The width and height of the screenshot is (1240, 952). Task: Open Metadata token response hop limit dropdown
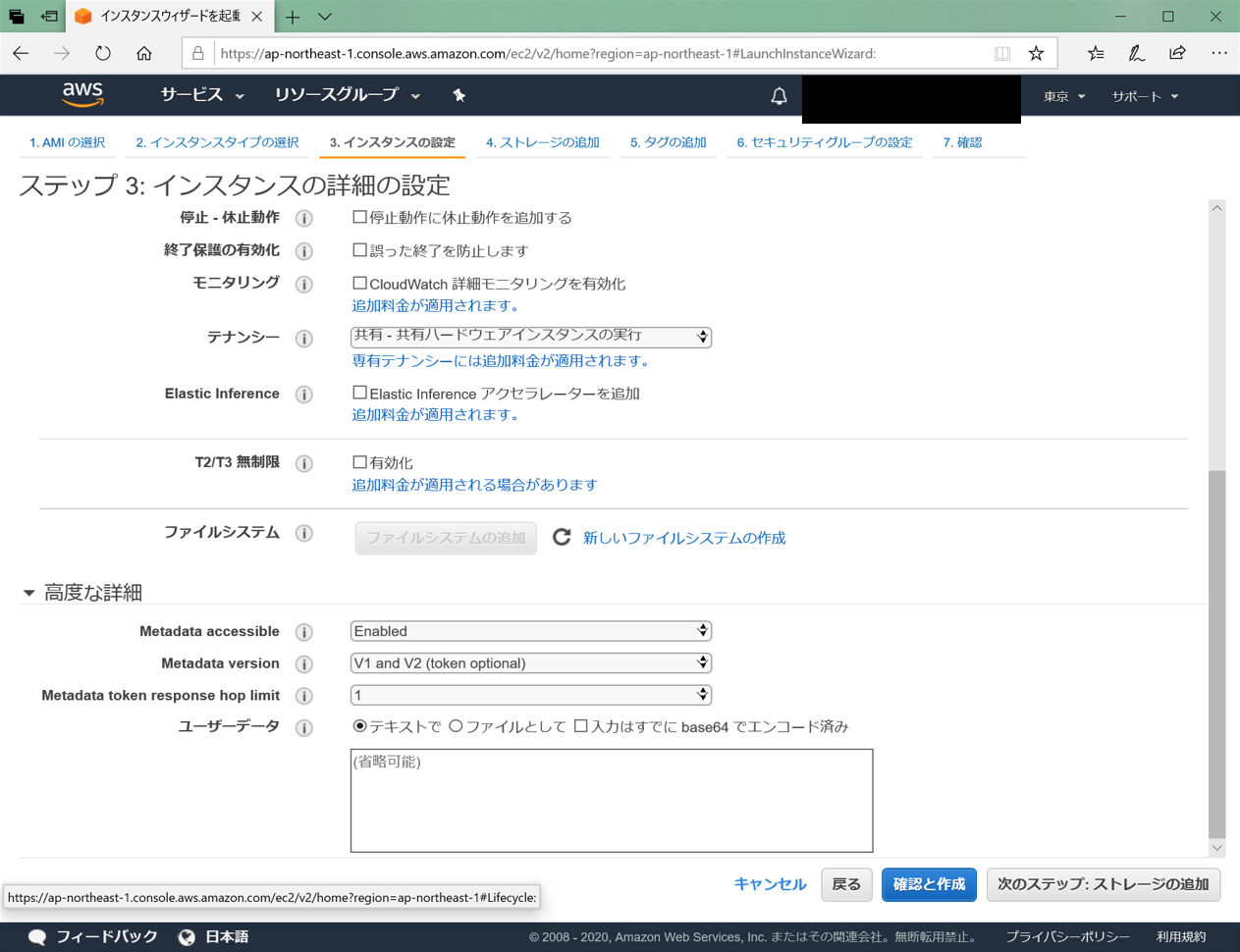[531, 695]
